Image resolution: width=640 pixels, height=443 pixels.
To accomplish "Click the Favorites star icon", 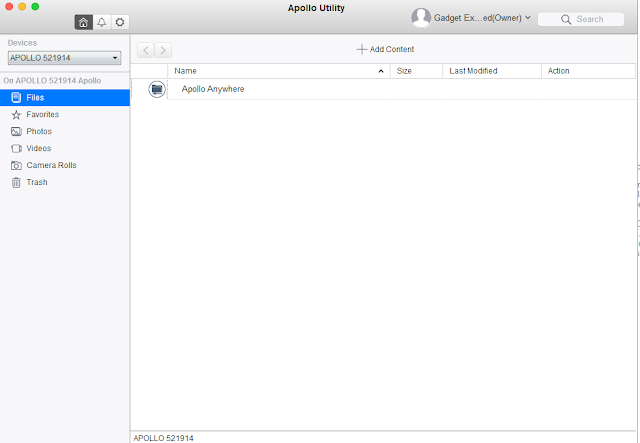I will (x=16, y=115).
